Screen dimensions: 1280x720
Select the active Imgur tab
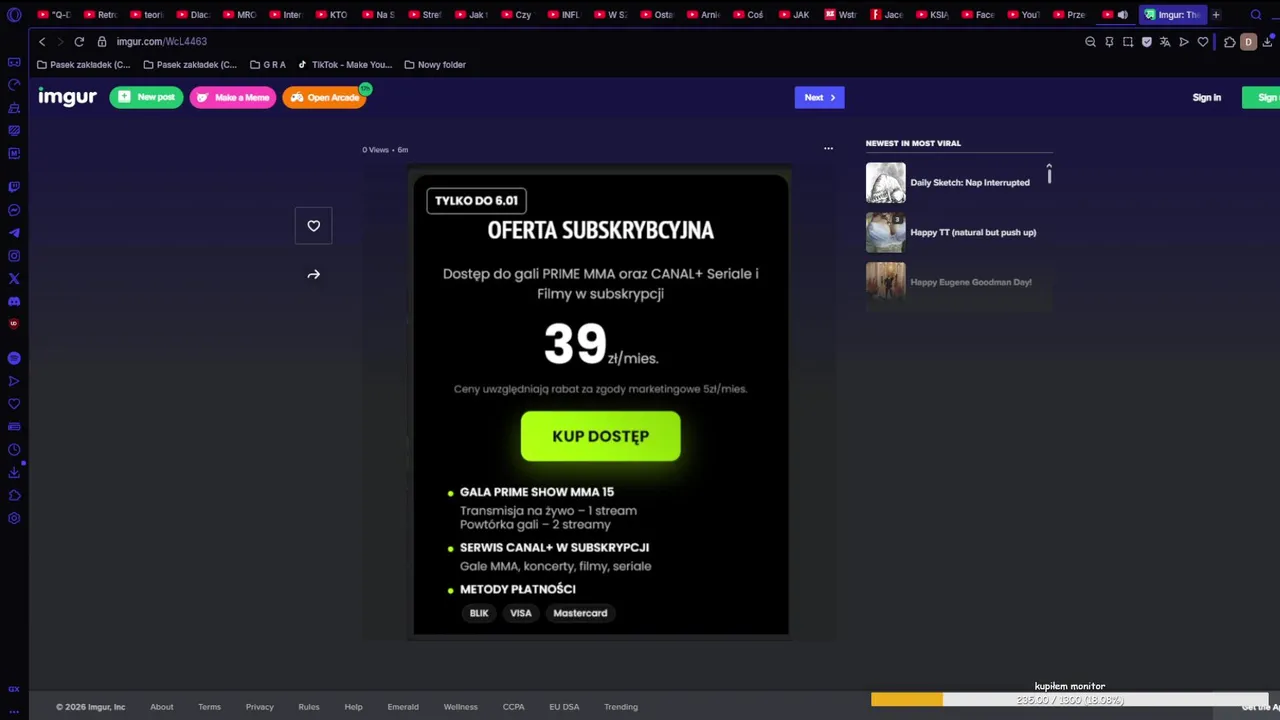(1172, 15)
